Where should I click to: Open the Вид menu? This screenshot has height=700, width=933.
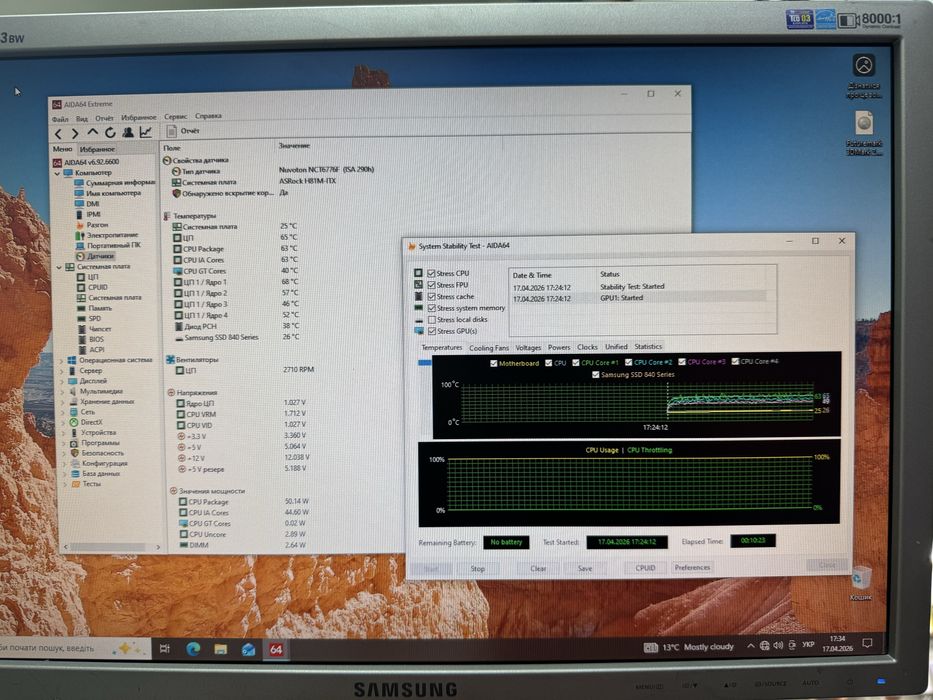[82, 119]
